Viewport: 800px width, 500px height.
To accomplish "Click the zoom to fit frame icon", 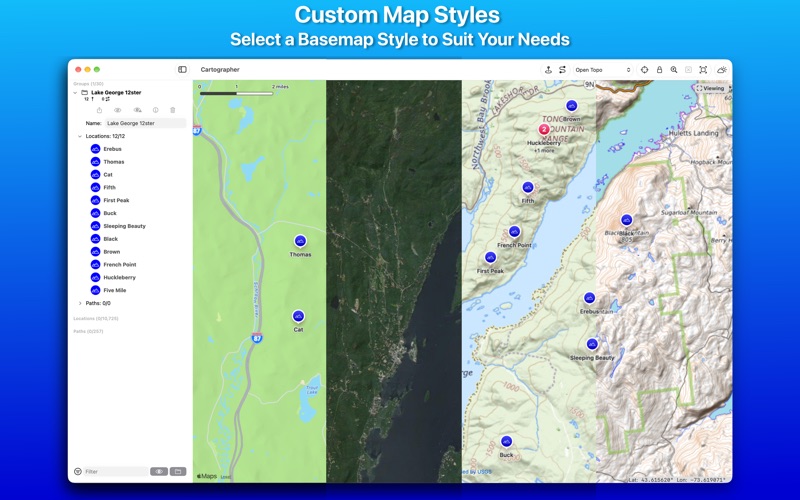I will [x=703, y=70].
